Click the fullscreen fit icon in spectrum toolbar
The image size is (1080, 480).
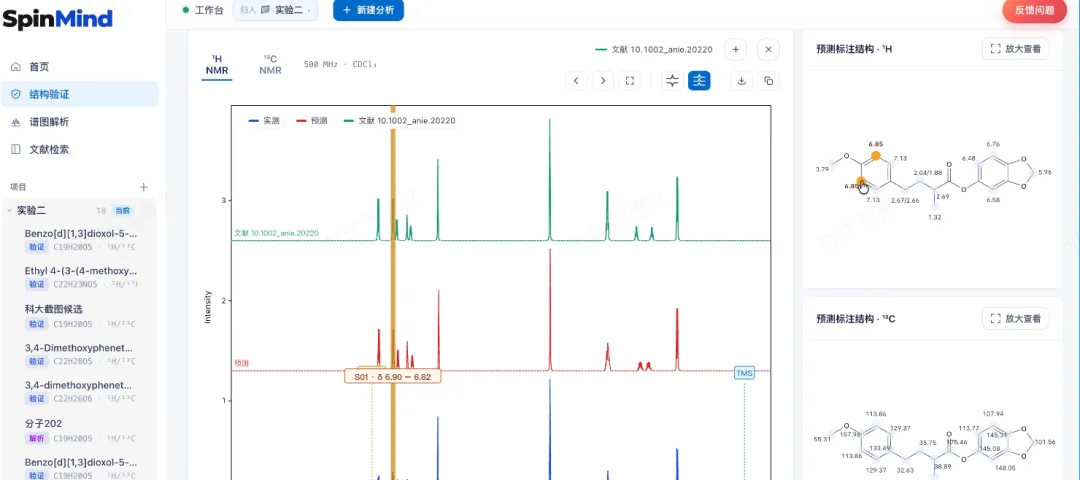tap(630, 81)
